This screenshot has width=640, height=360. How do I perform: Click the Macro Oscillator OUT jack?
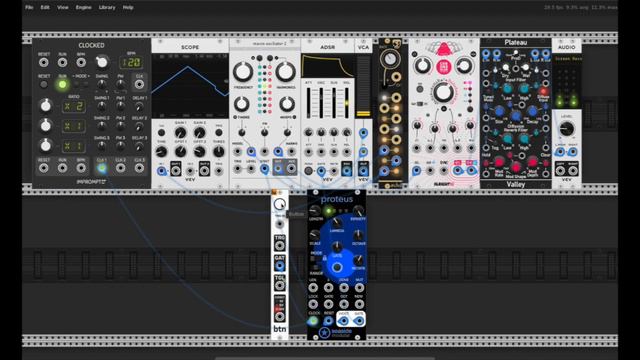point(278,169)
